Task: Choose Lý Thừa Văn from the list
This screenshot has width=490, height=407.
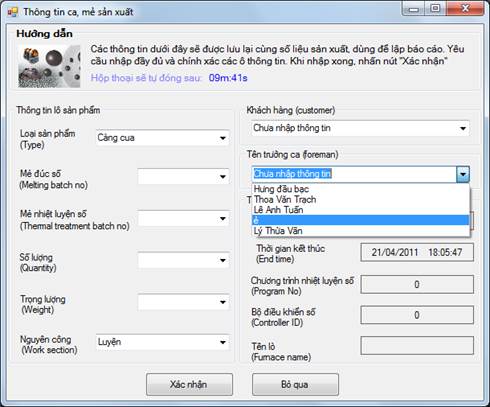Action: [x=361, y=231]
